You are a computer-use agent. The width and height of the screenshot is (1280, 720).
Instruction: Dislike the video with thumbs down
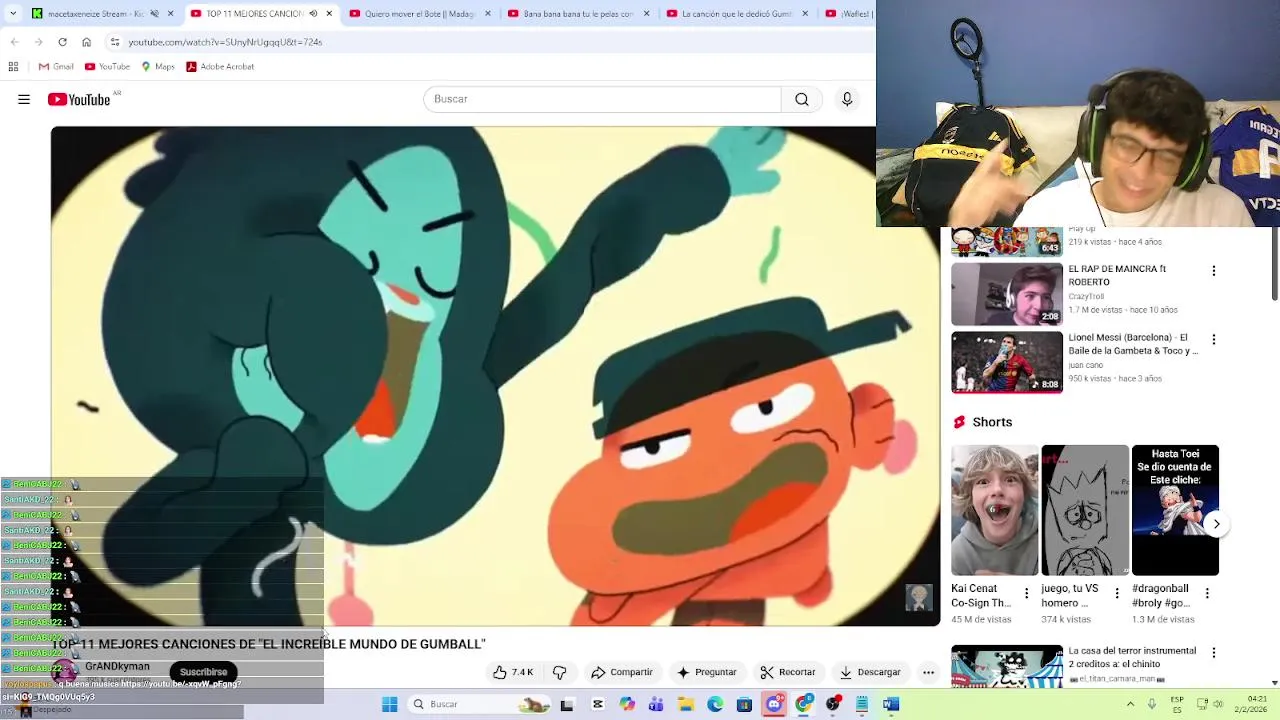(560, 672)
